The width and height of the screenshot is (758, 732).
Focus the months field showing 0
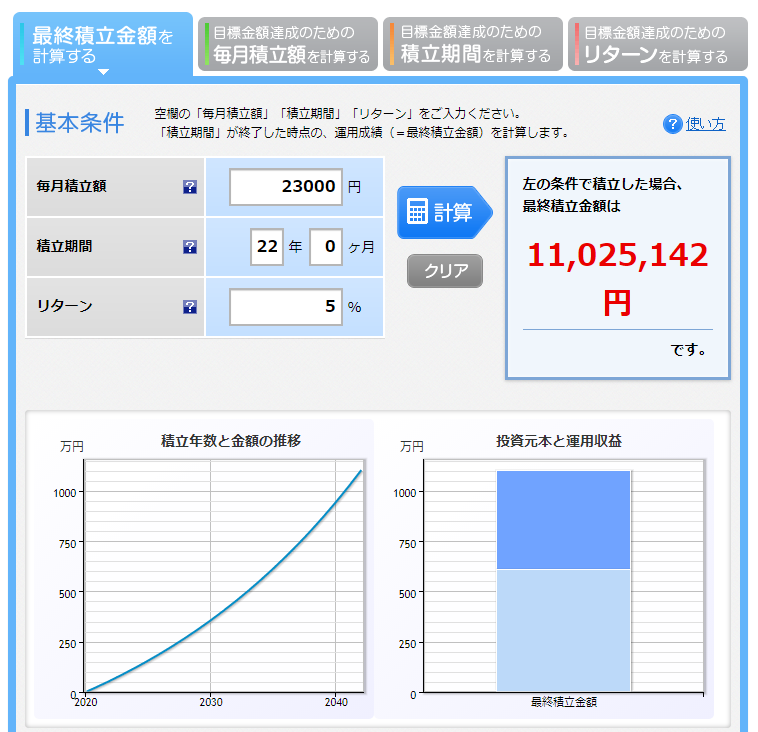tap(326, 247)
